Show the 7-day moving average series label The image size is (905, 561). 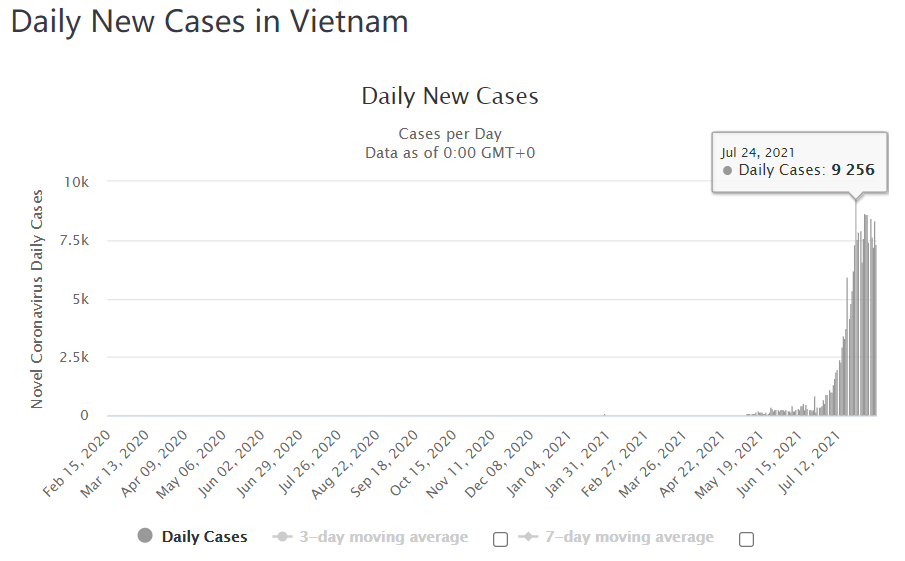coord(629,537)
